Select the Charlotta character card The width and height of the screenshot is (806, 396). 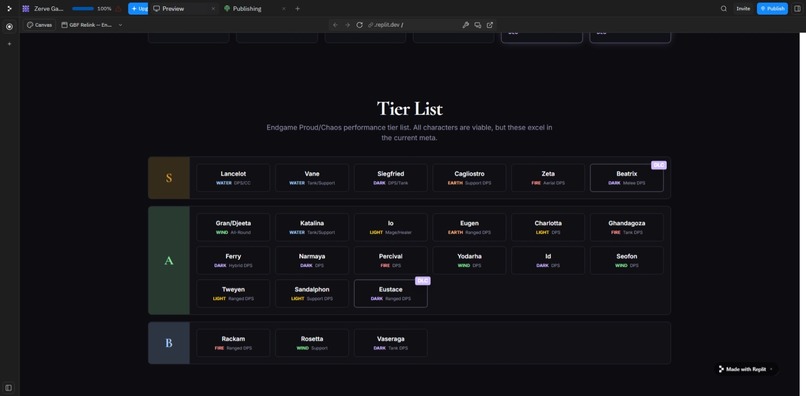(x=548, y=227)
